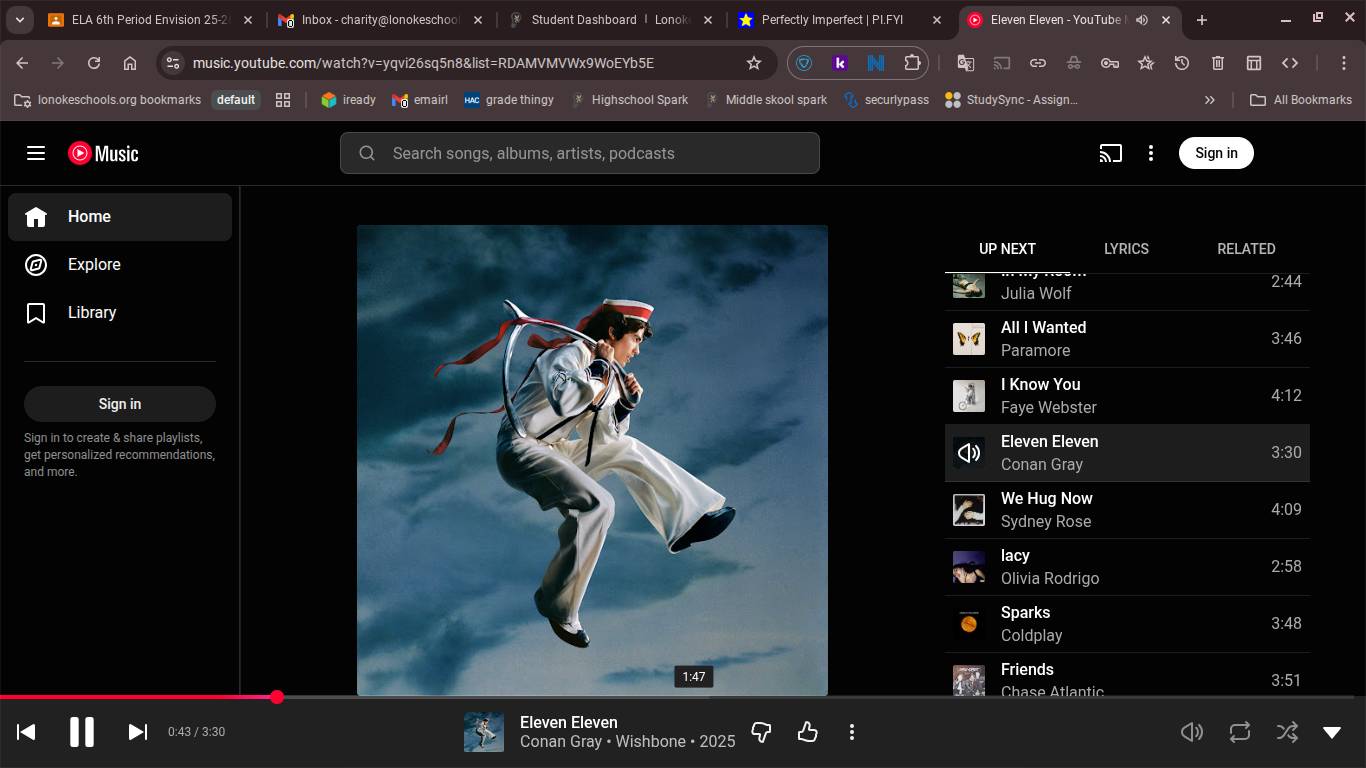Switch to the UP NEXT tab

1007,249
